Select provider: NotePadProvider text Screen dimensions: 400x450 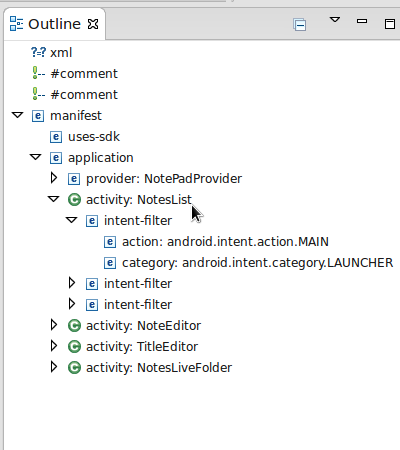tap(164, 179)
